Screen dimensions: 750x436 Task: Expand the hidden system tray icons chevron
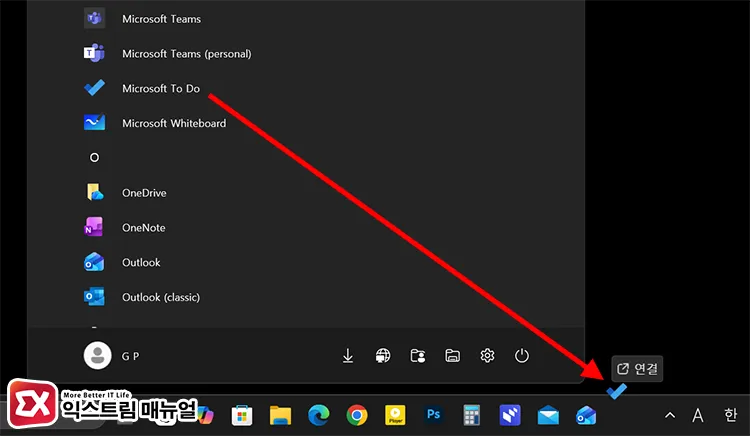click(x=670, y=415)
